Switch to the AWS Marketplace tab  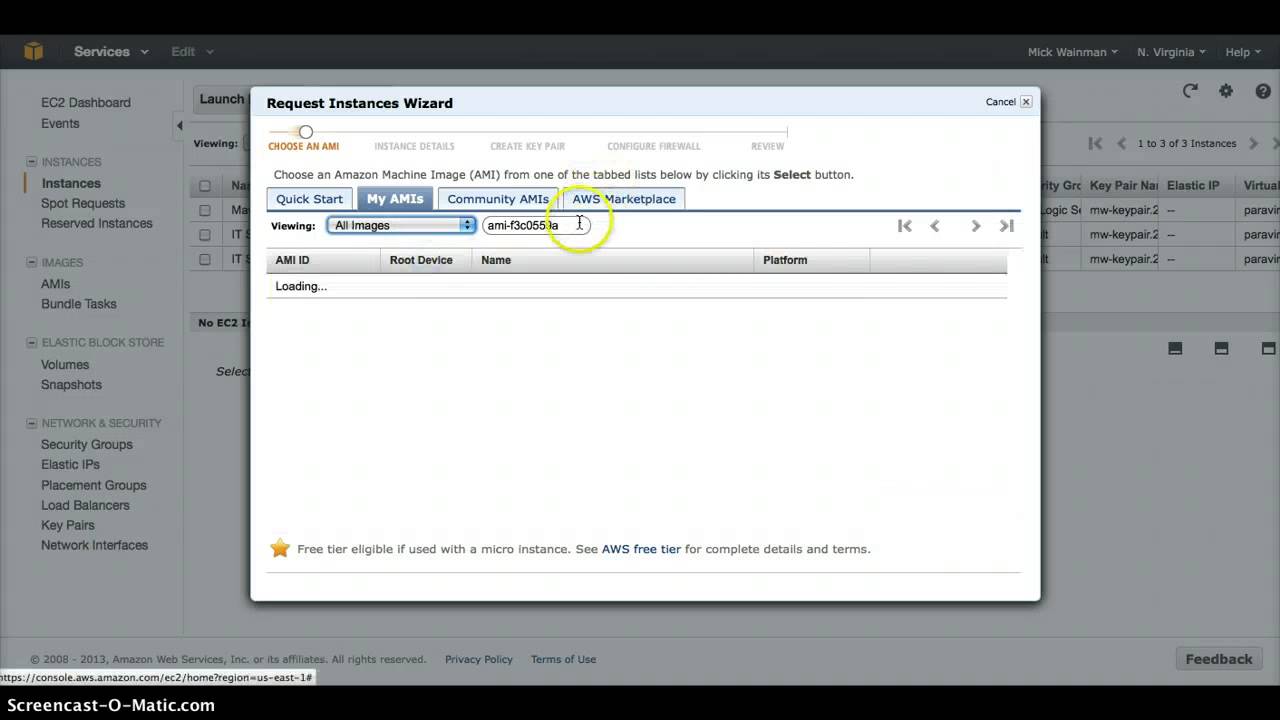click(624, 198)
